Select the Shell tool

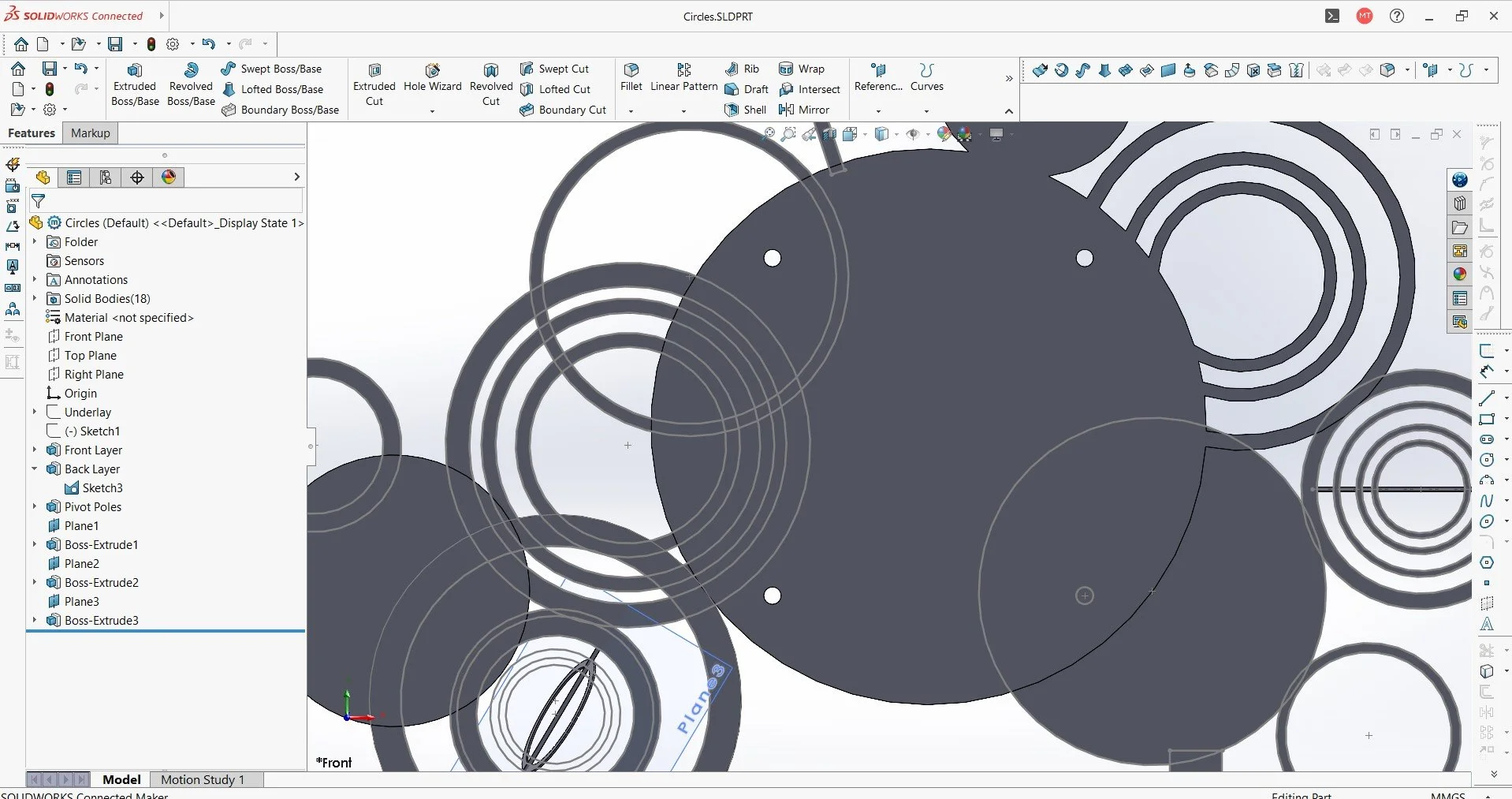(x=746, y=110)
